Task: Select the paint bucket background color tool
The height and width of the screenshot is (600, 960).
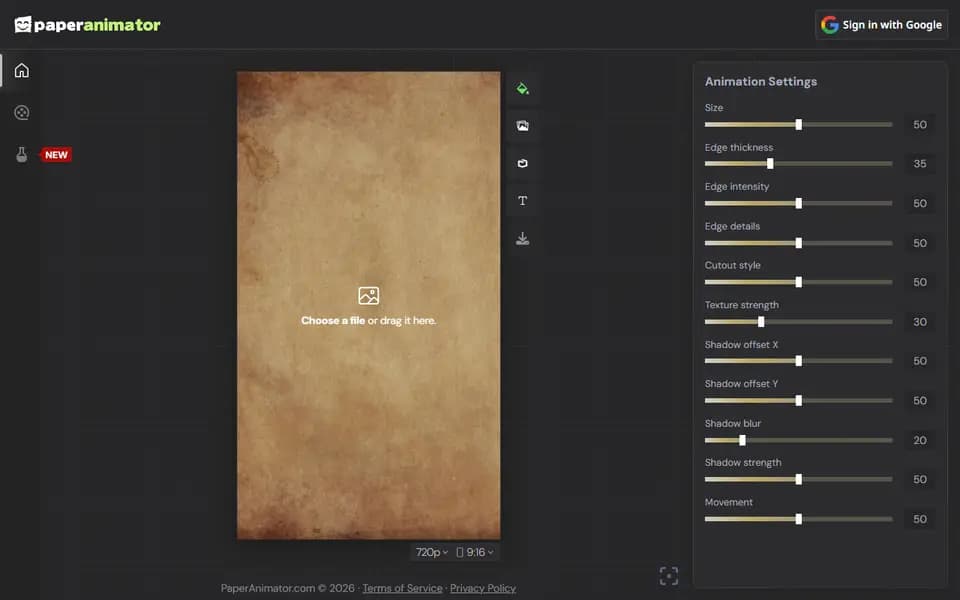Action: point(522,89)
